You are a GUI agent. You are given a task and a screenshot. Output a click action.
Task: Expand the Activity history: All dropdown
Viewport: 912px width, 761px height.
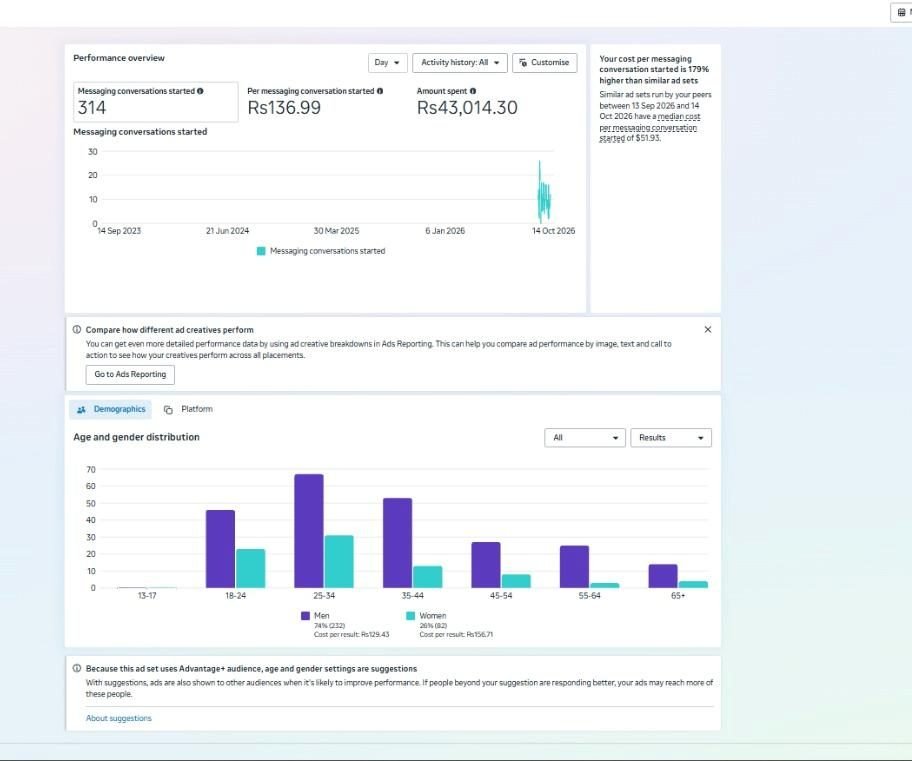(459, 63)
